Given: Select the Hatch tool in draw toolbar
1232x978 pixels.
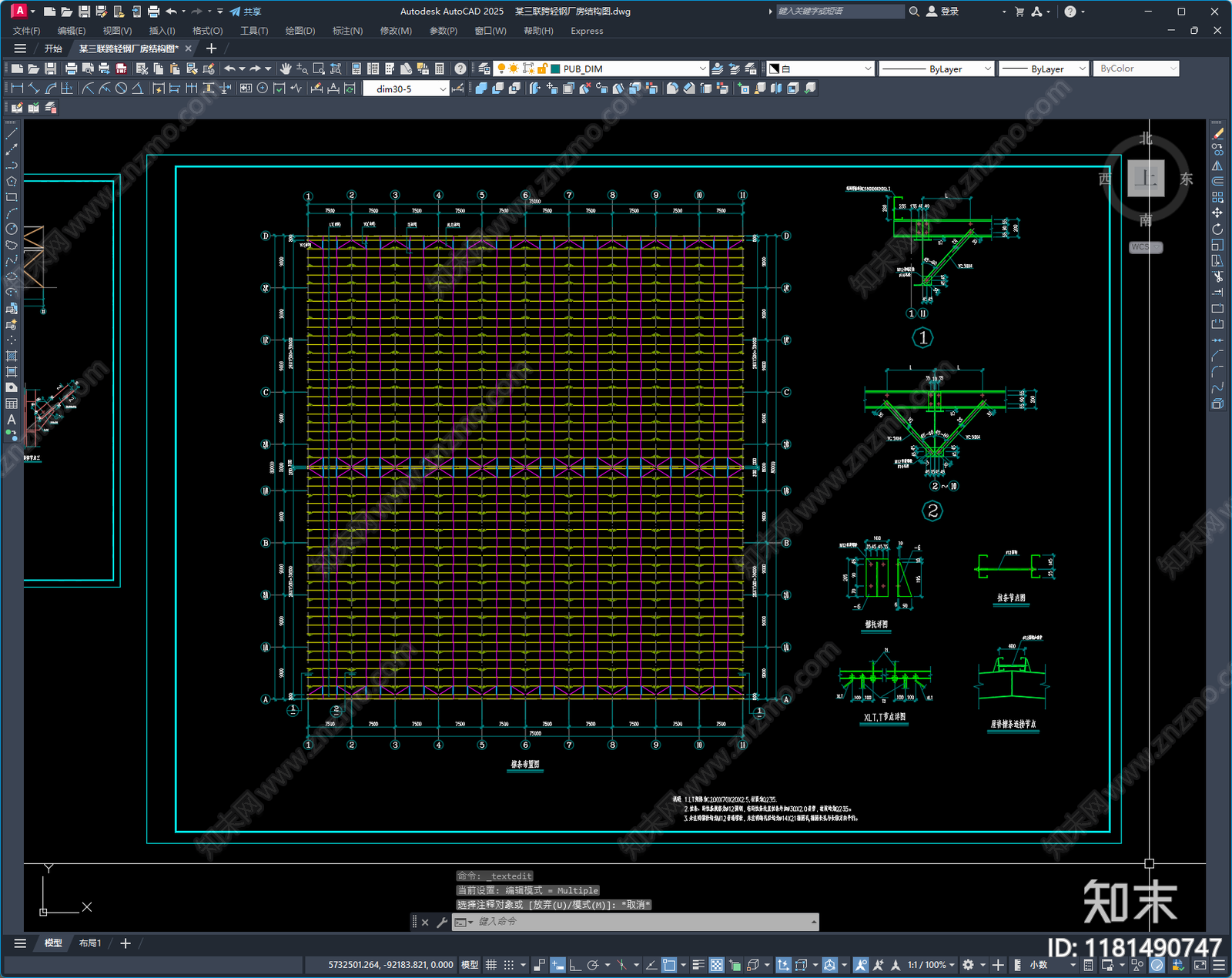Looking at the screenshot, I should 12,356.
